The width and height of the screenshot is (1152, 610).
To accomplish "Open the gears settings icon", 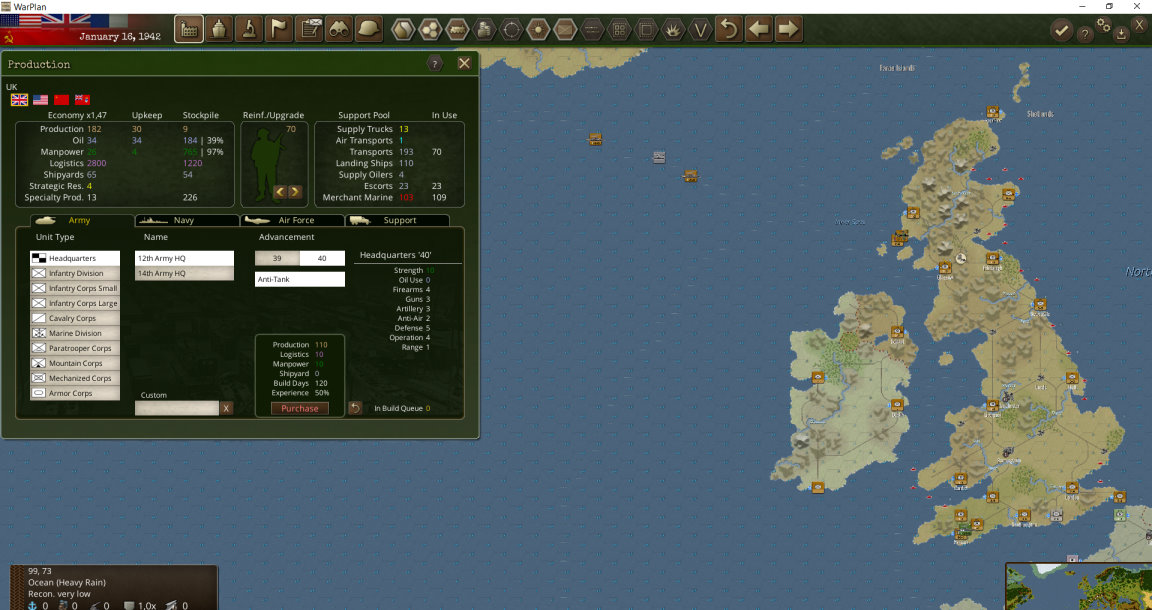I will coord(1104,25).
